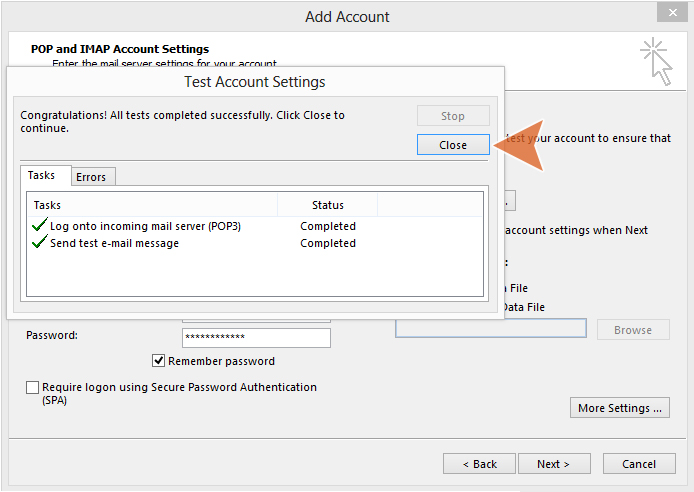Proceed with the Next button
This screenshot has height=492, width=694.
tap(552, 464)
